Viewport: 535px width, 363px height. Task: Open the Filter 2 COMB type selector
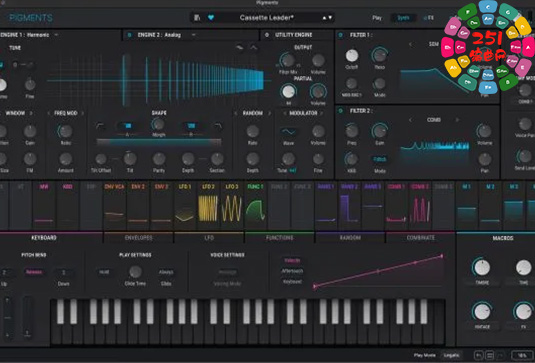[x=434, y=120]
